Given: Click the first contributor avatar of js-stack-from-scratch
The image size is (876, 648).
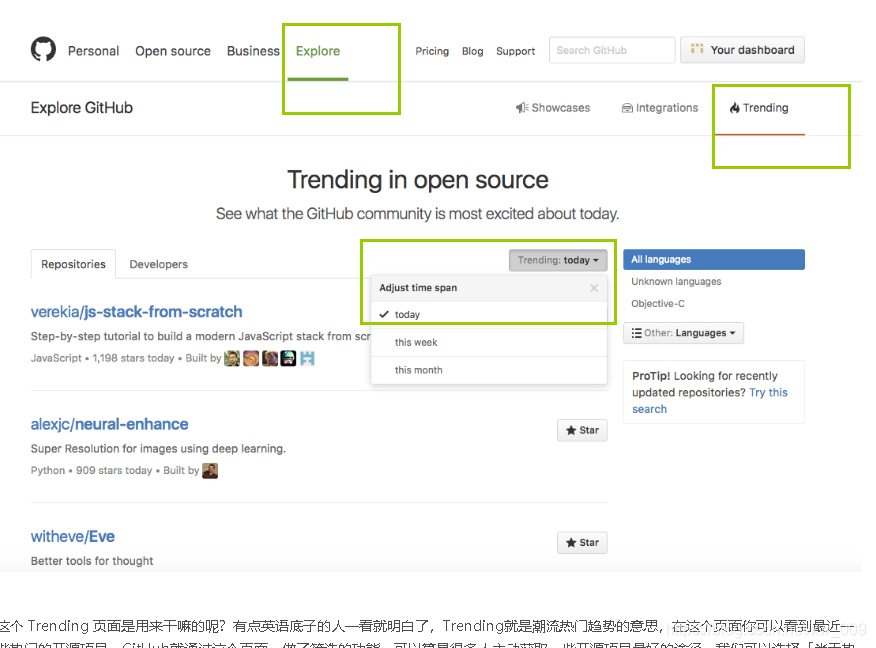Looking at the screenshot, I should click(232, 358).
